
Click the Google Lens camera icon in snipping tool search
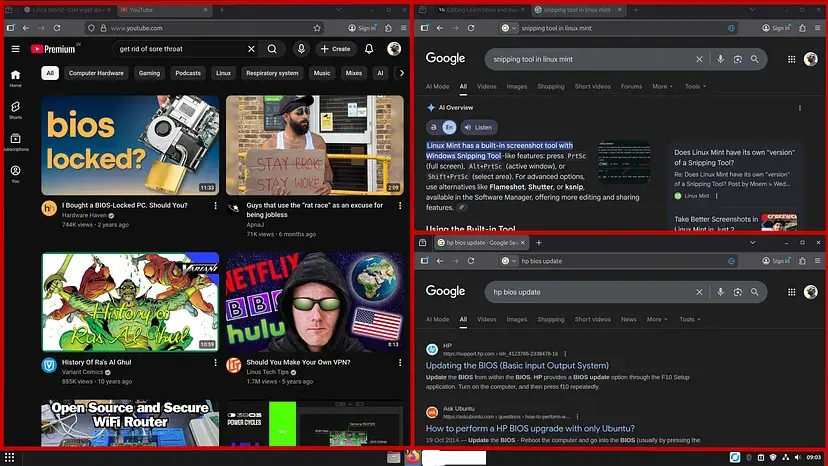(x=738, y=59)
